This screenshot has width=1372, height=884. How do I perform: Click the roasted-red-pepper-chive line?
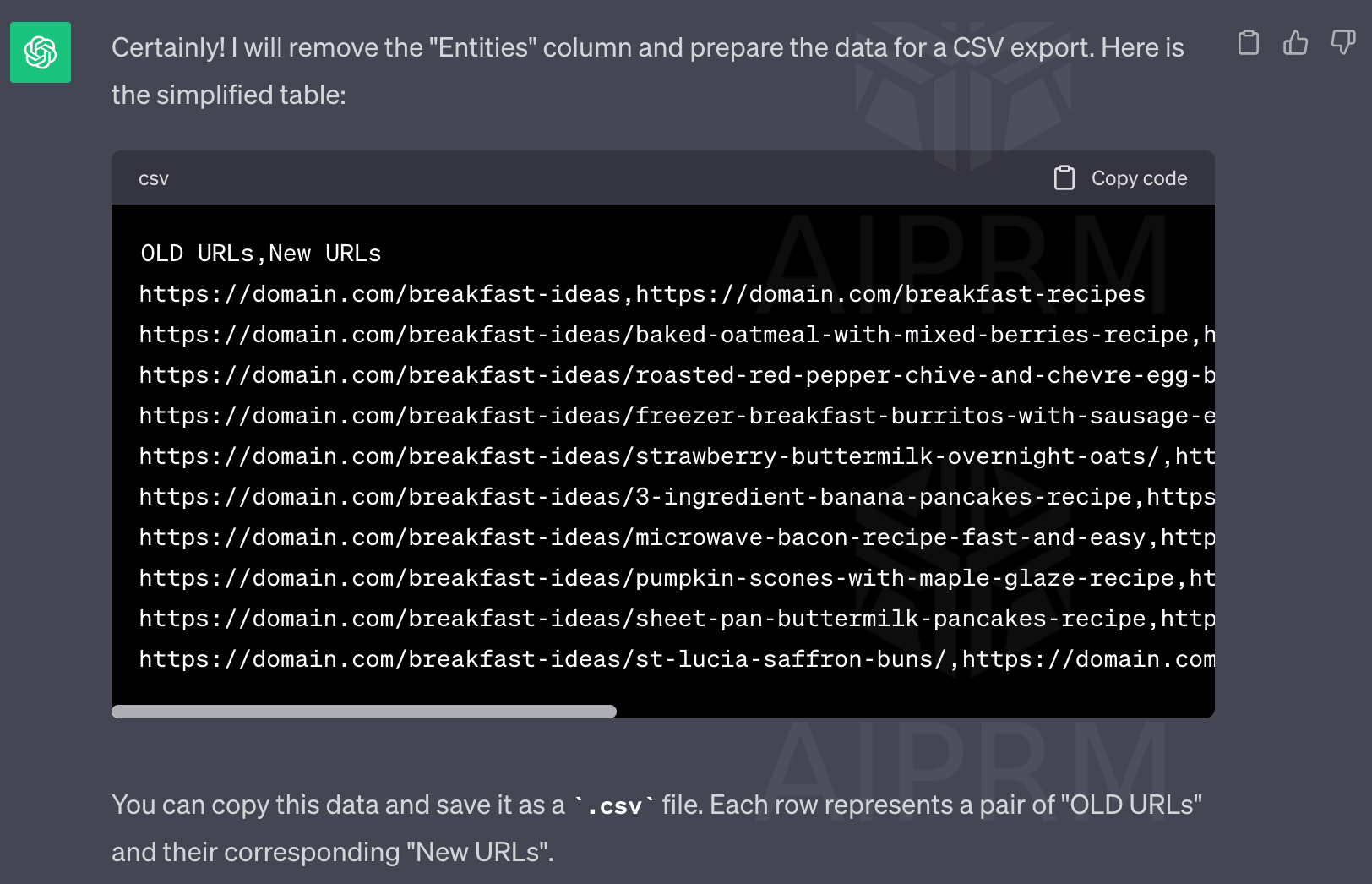click(x=677, y=375)
